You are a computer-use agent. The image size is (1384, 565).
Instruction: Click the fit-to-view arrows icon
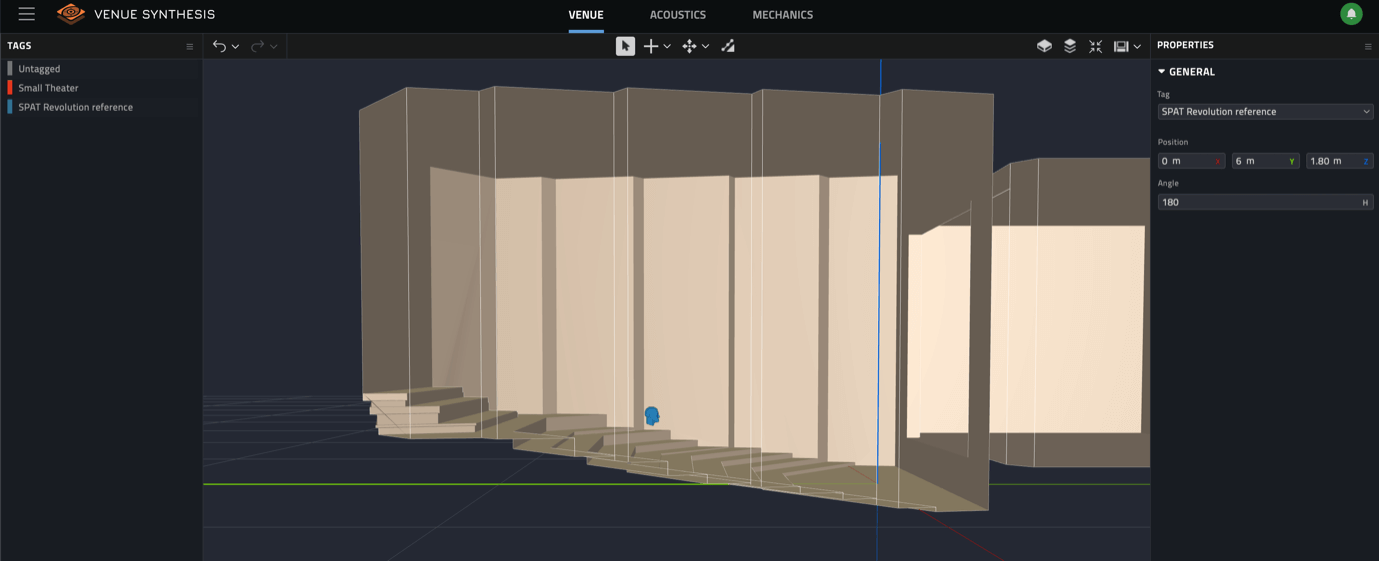coord(1095,46)
